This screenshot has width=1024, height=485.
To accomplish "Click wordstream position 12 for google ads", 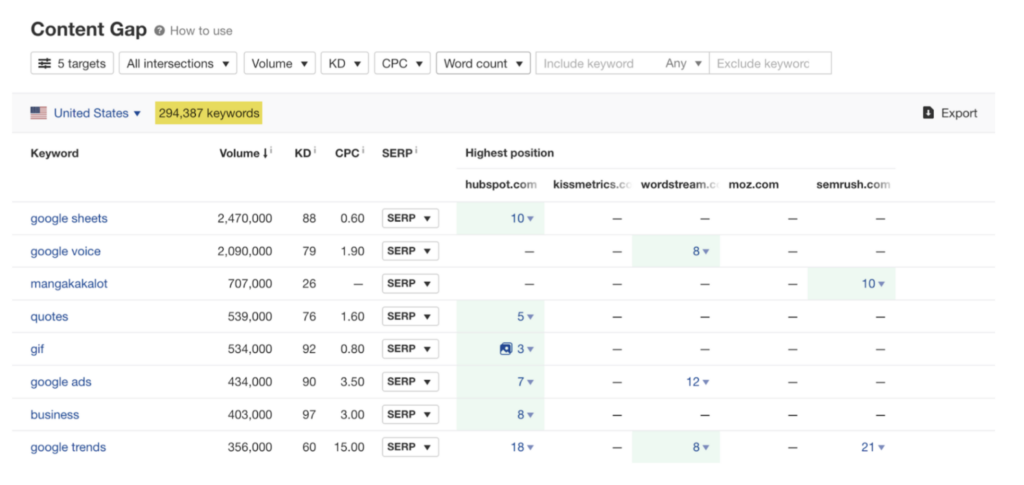I will point(698,382).
